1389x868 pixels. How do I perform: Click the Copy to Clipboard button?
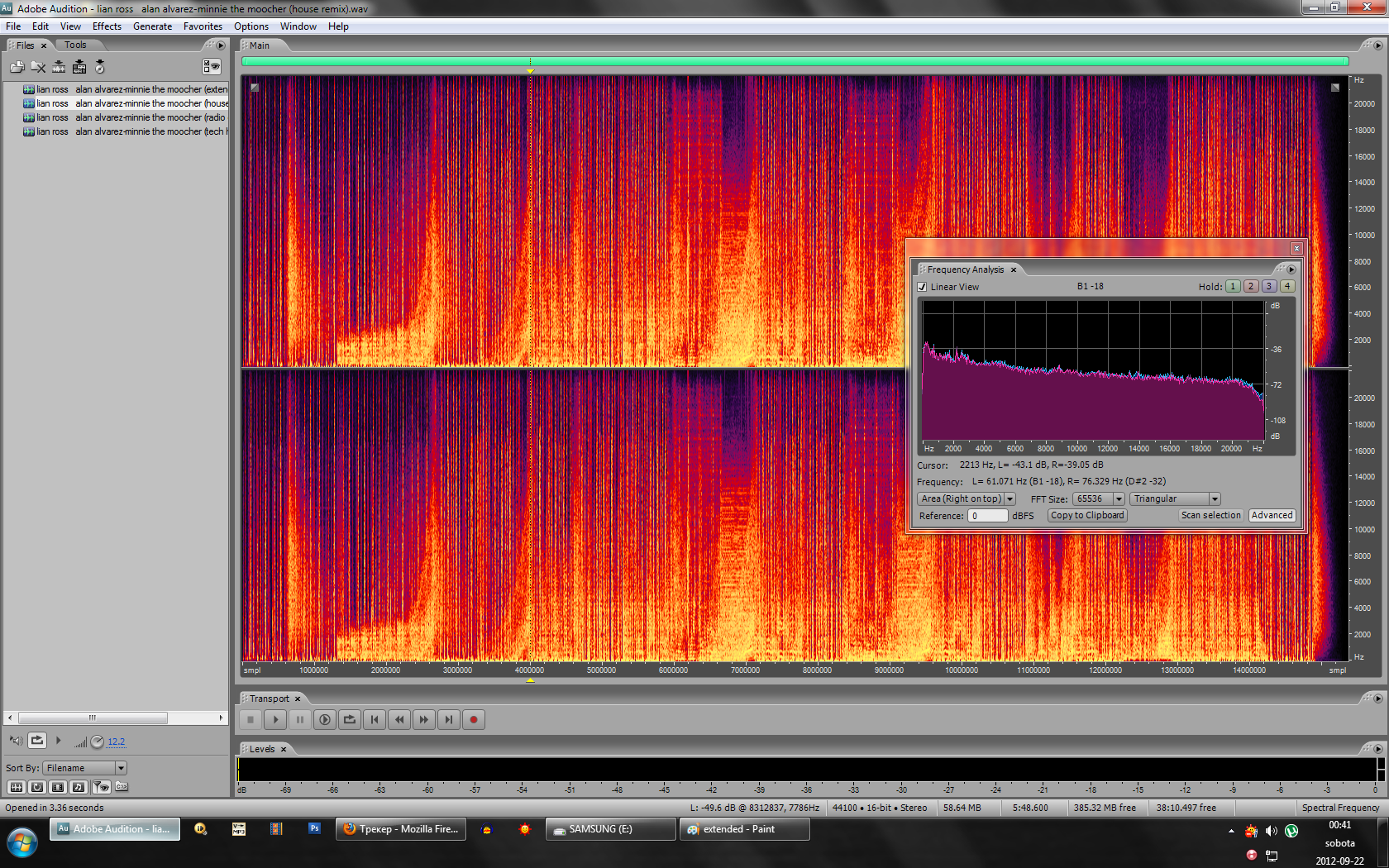pos(1087,515)
